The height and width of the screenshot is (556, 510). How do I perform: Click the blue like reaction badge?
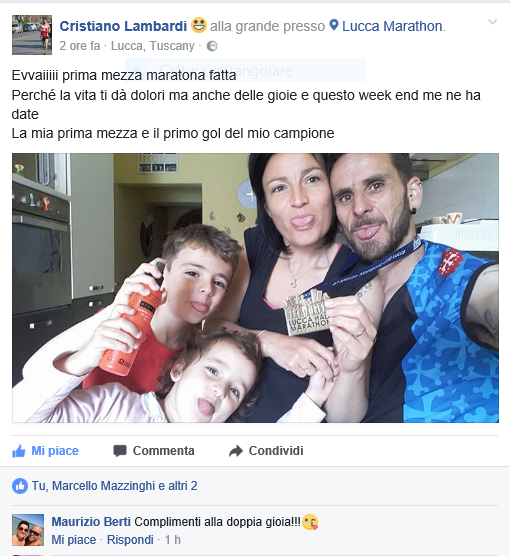point(20,486)
